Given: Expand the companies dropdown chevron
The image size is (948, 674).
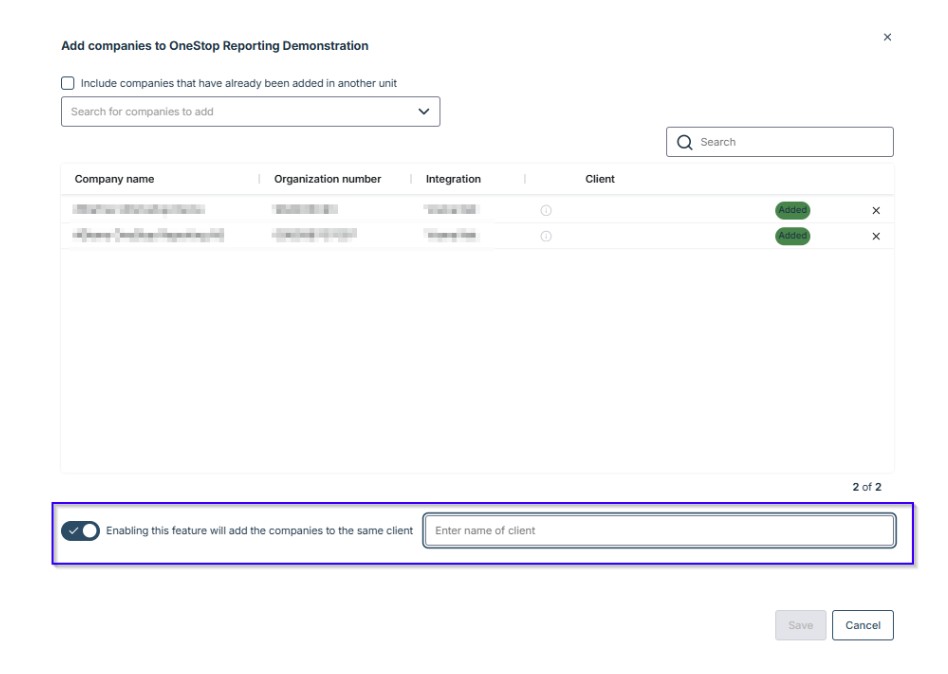Looking at the screenshot, I should coord(423,112).
